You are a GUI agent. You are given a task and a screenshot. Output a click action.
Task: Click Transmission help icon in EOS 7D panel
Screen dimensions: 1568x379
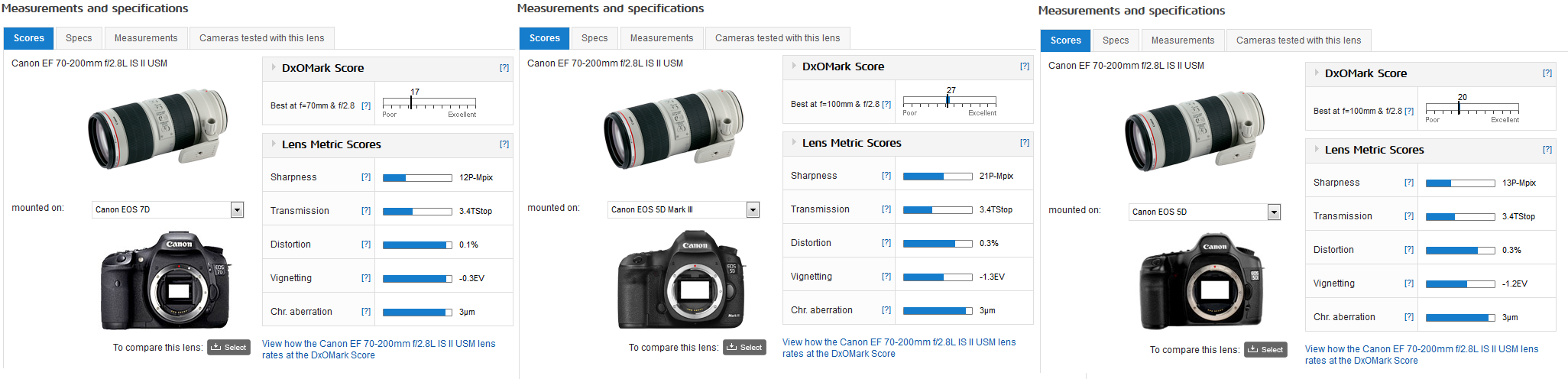pyautogui.click(x=366, y=211)
